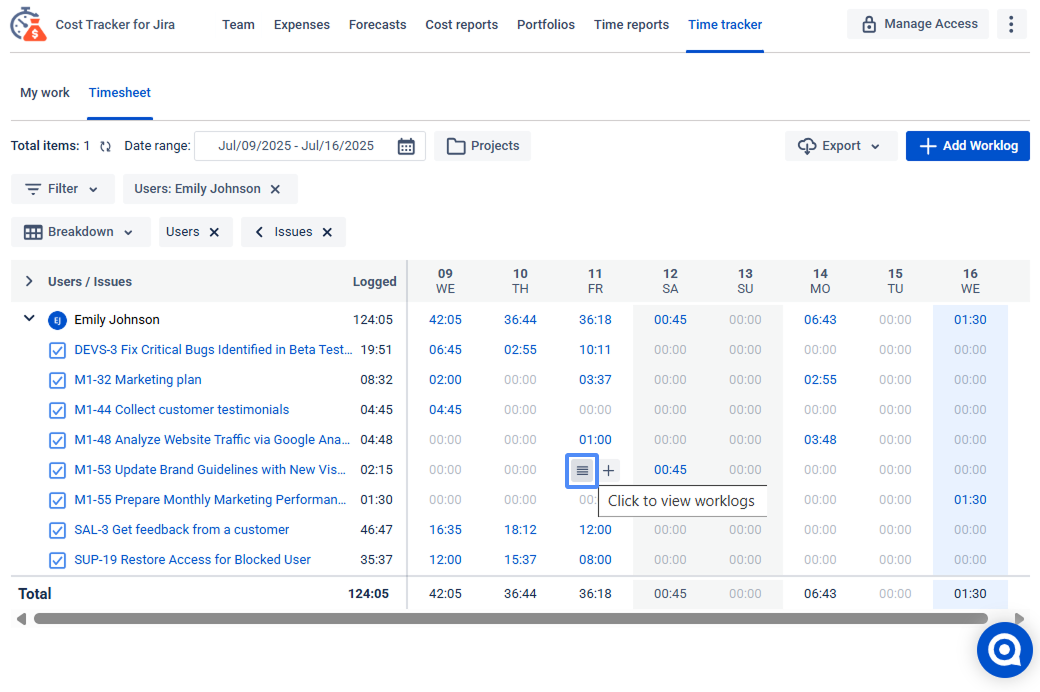Click the Add Worklog button

[x=967, y=146]
